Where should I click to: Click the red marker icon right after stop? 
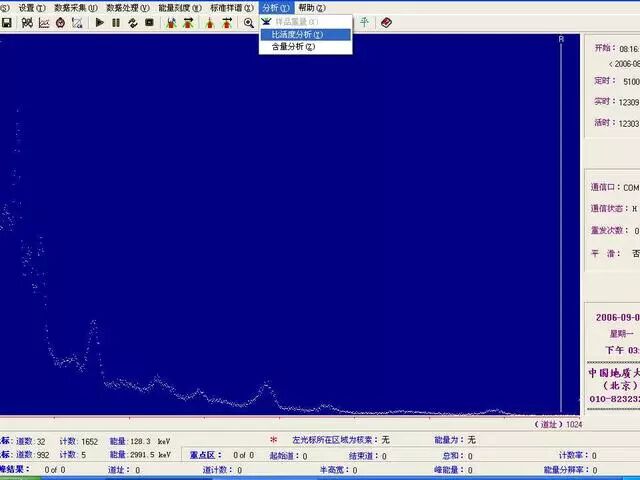pos(171,23)
